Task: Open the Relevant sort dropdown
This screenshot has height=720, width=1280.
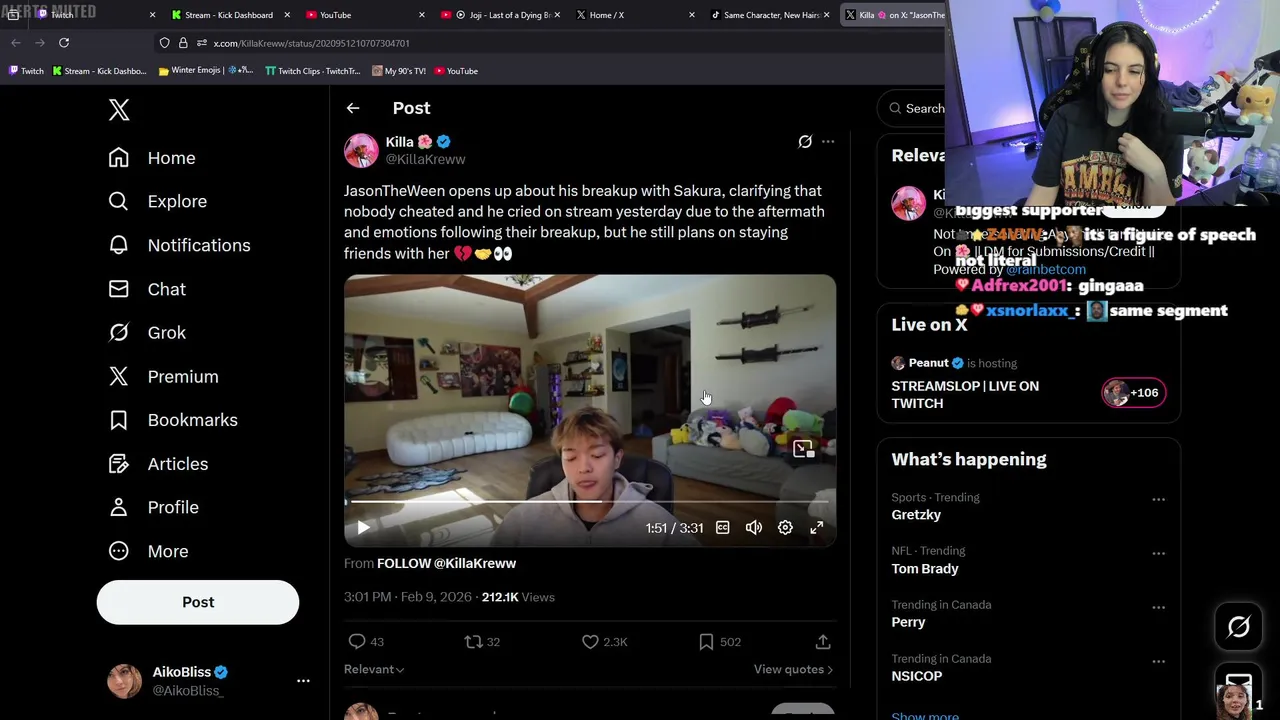Action: point(374,670)
